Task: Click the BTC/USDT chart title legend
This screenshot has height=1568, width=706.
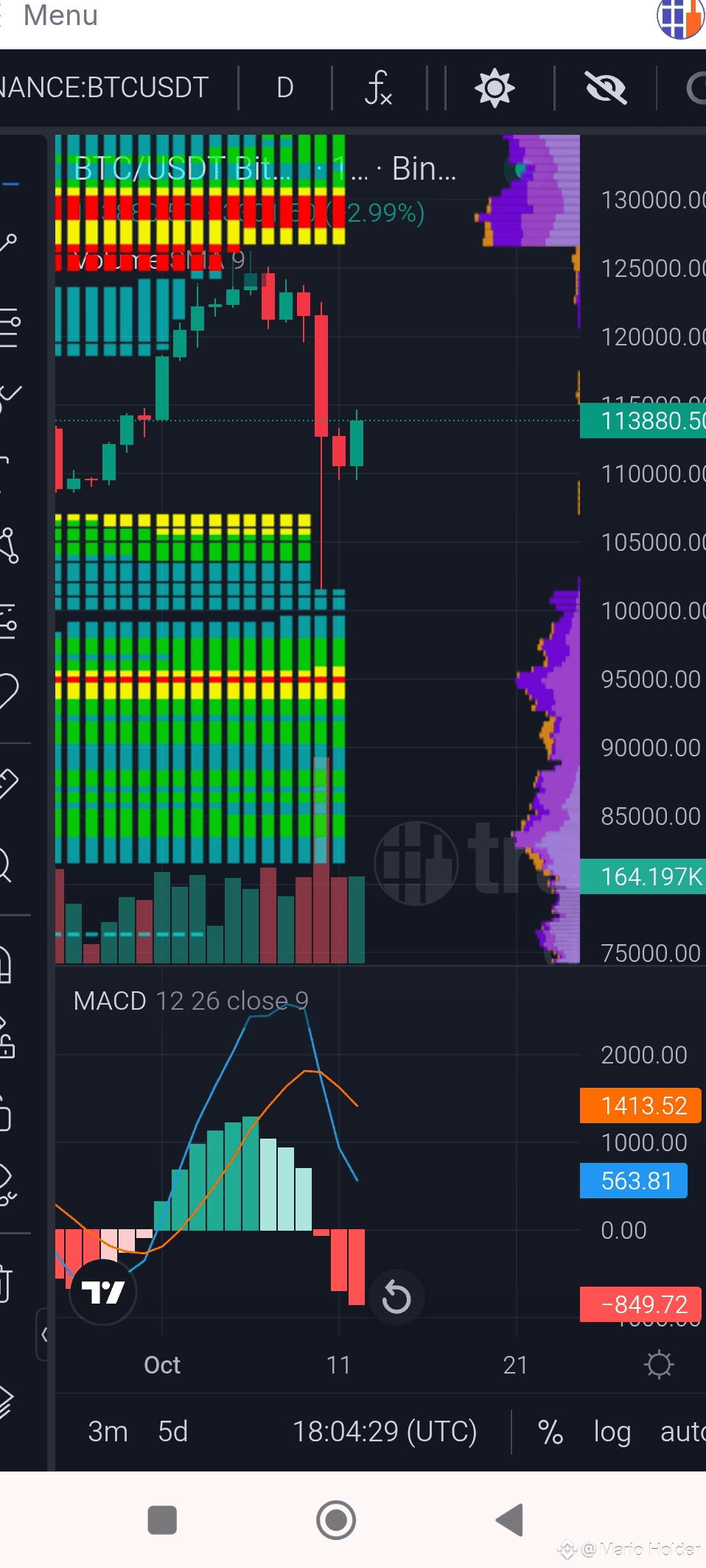Action: point(265,169)
